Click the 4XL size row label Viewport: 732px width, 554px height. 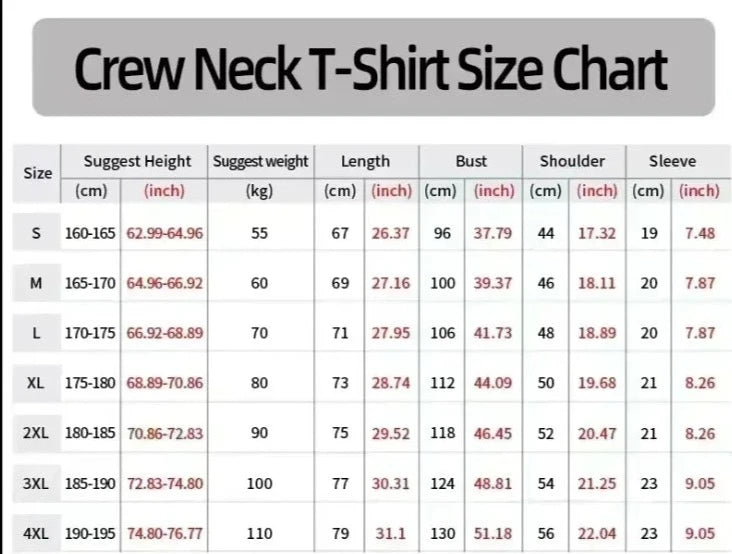[x=36, y=534]
